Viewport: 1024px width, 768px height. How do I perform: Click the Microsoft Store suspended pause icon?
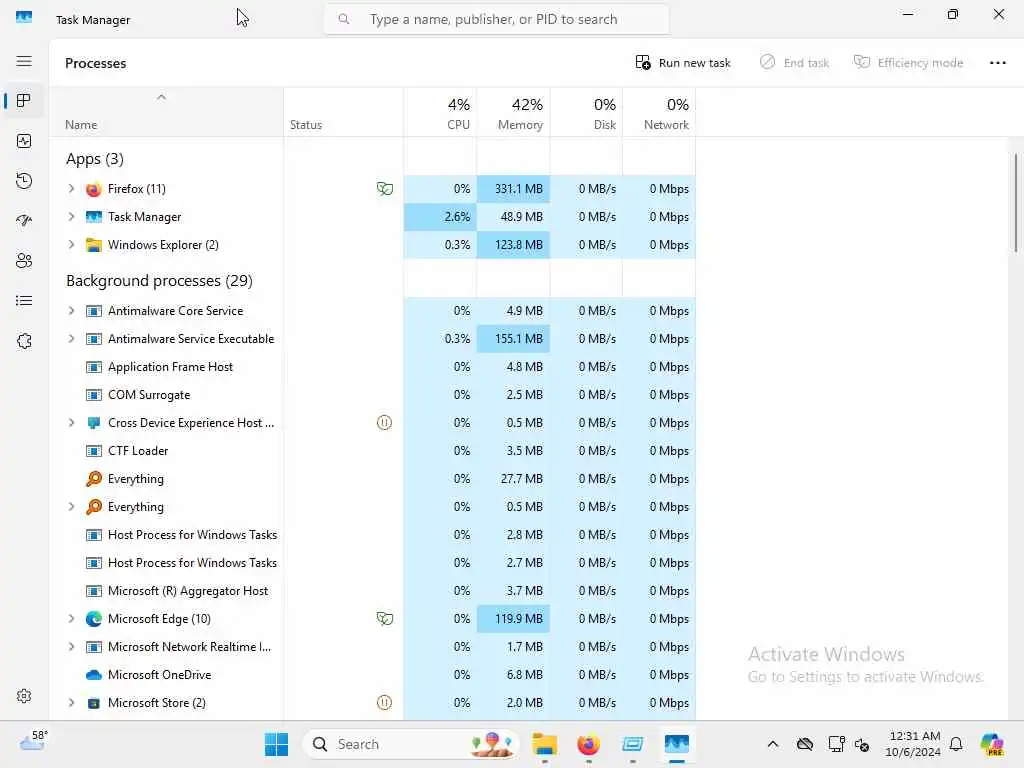pyautogui.click(x=385, y=703)
